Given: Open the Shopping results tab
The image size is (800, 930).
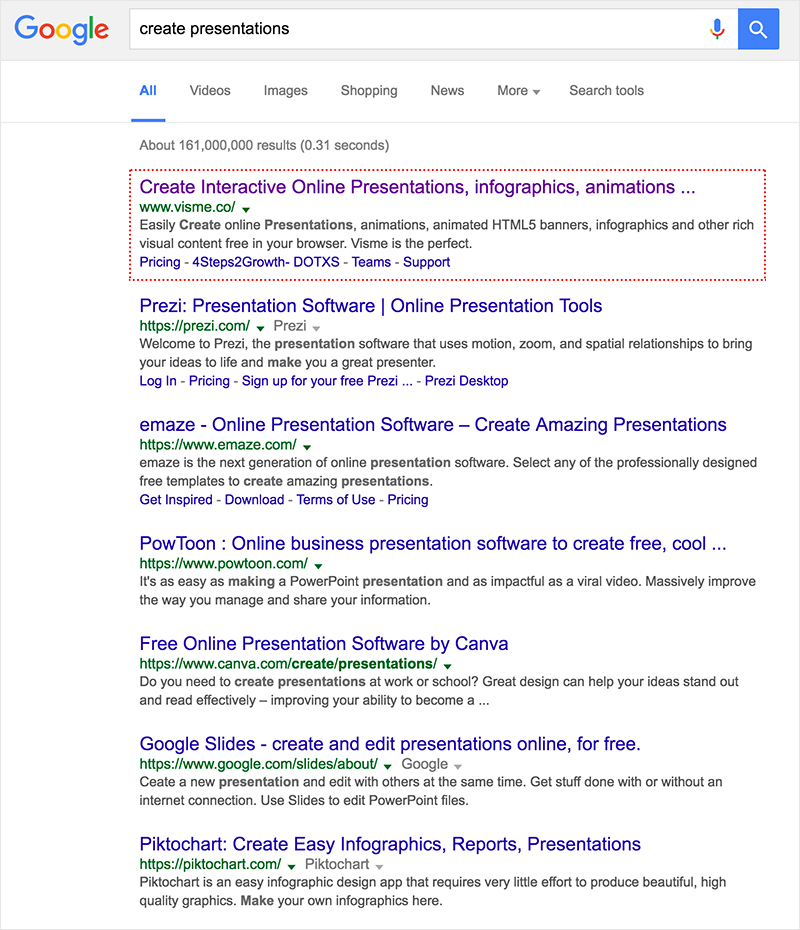Looking at the screenshot, I should 369,91.
